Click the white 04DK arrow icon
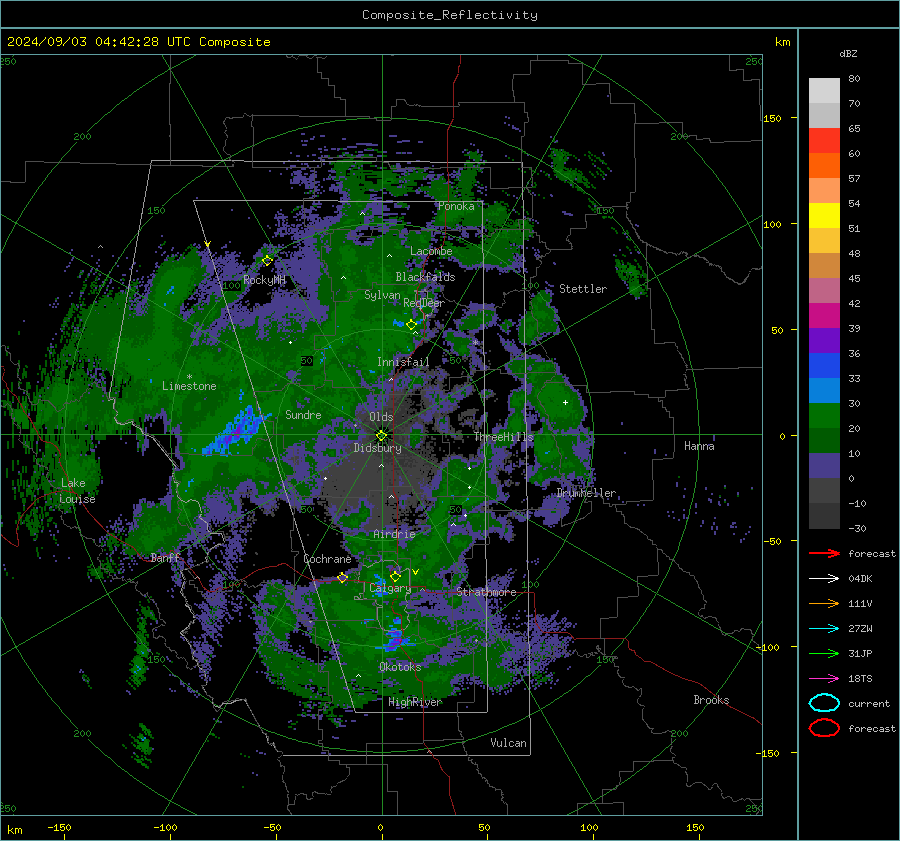The height and width of the screenshot is (841, 900). [824, 579]
